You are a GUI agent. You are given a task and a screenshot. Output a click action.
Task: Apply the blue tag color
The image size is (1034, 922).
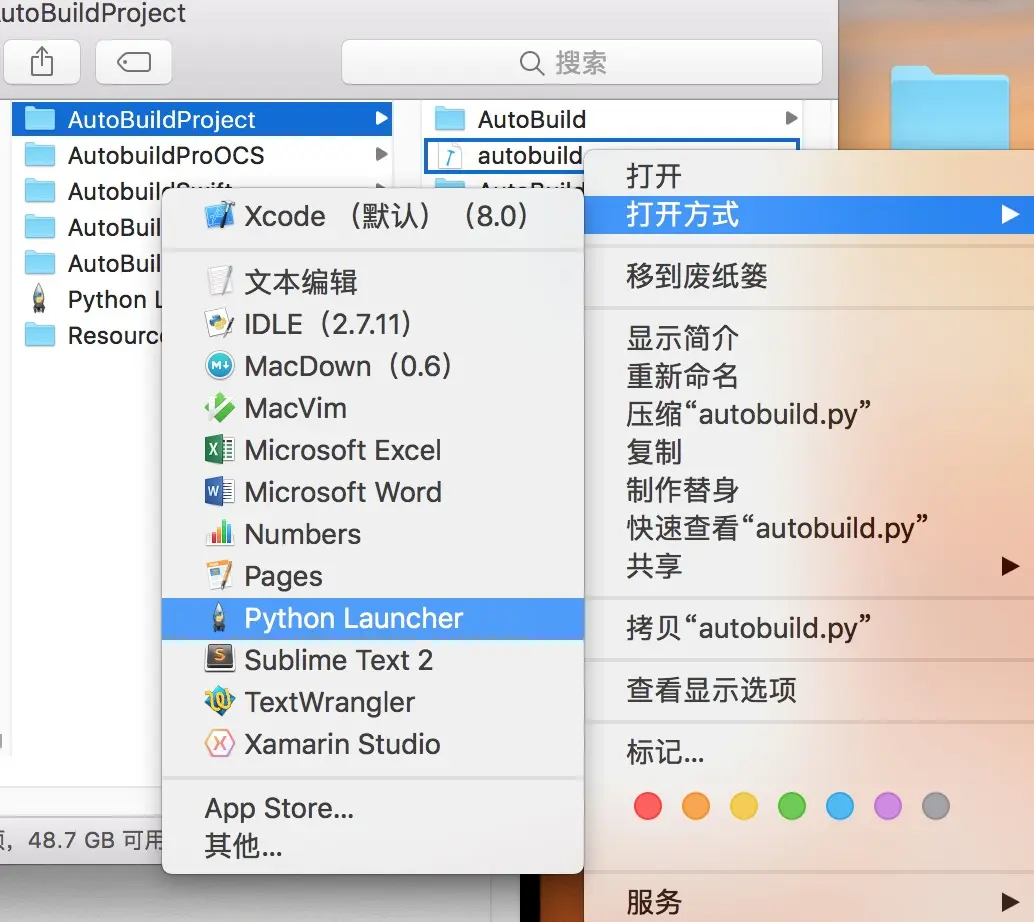pyautogui.click(x=840, y=806)
